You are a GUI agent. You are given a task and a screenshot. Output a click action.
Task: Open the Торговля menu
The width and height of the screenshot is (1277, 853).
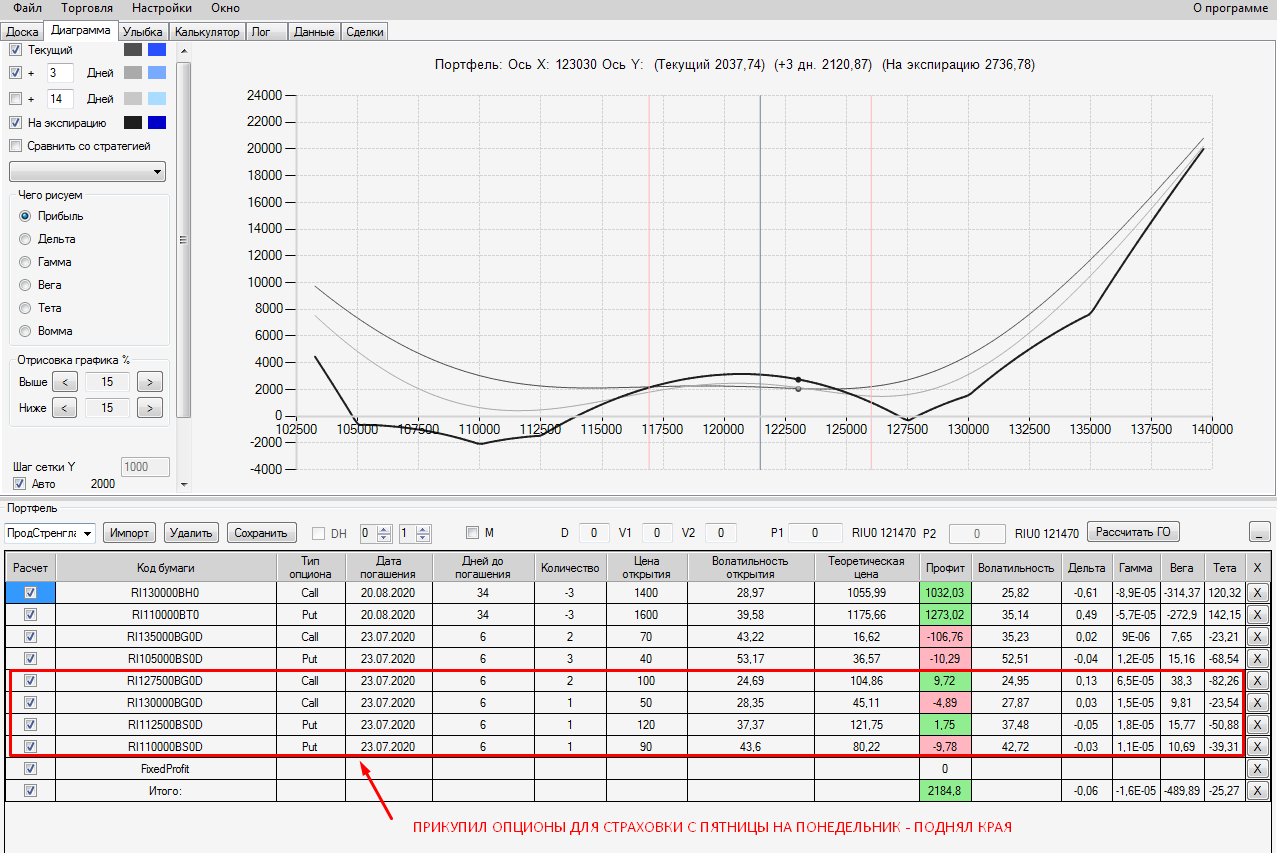(x=87, y=8)
